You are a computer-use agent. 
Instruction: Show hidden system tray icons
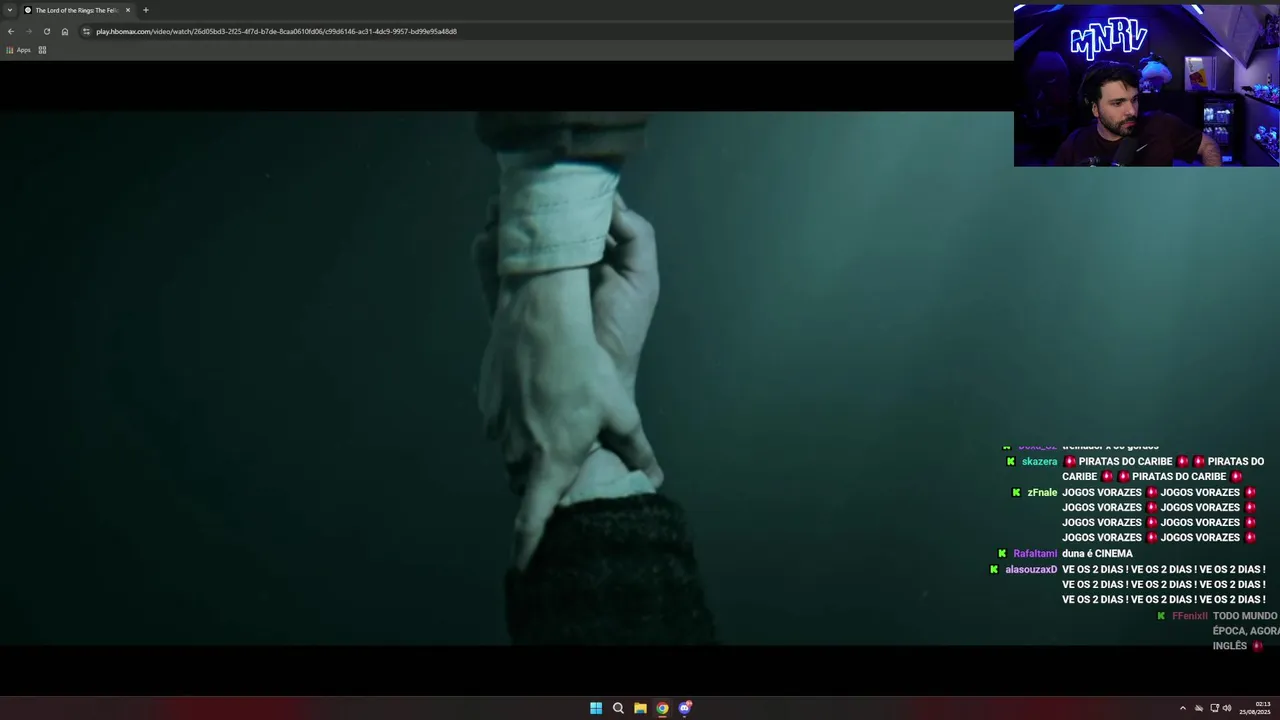[1183, 708]
